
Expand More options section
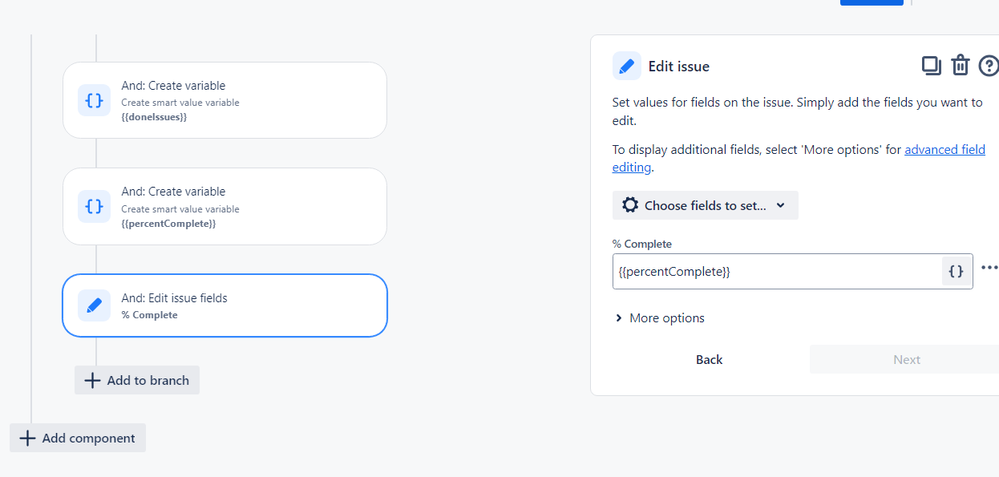660,318
